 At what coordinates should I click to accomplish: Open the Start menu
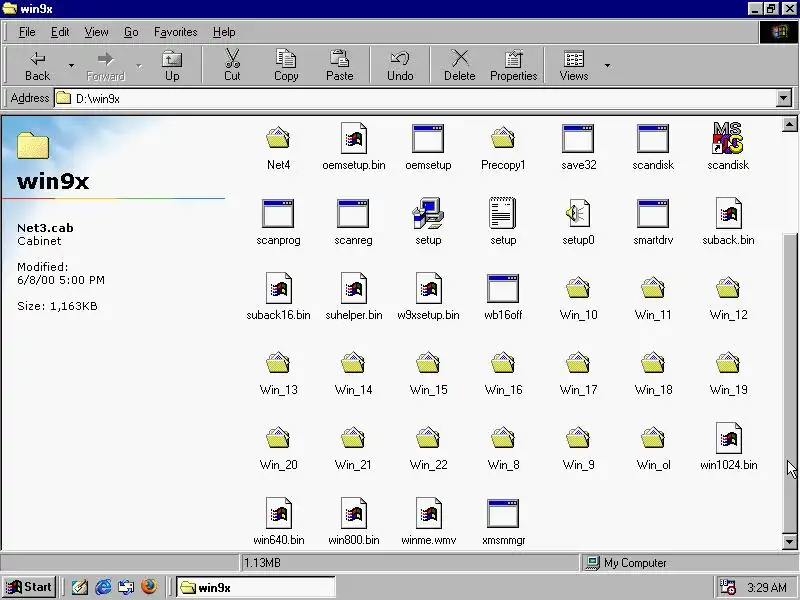click(30, 587)
